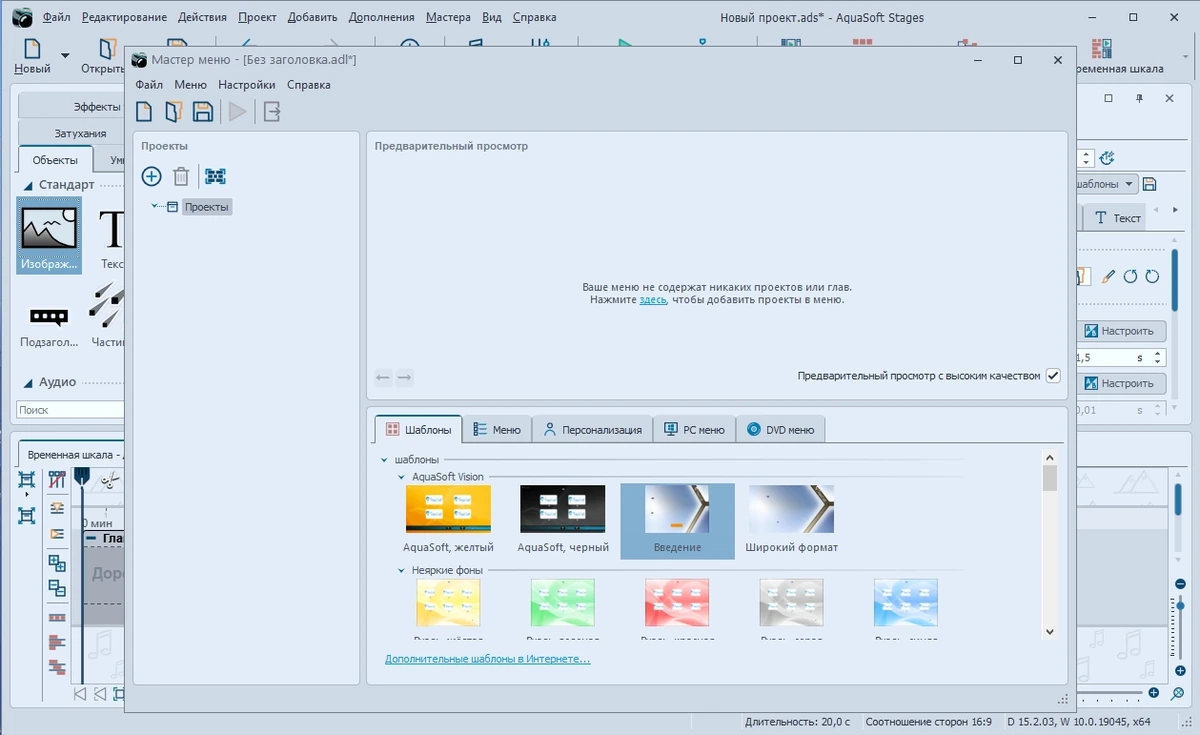Image resolution: width=1200 pixels, height=735 pixels.
Task: Collapse the AquaSoft Vision template group
Action: [x=402, y=477]
